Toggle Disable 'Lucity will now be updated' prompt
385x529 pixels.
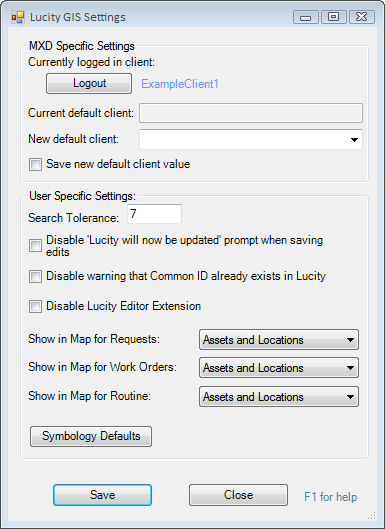pos(35,246)
